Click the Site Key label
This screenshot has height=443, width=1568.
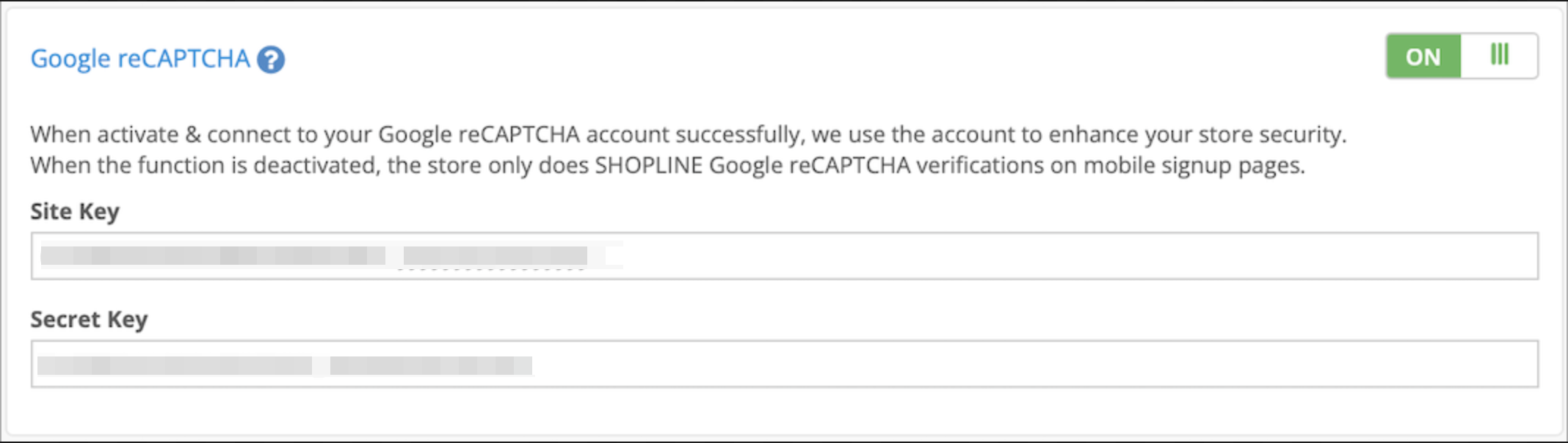pos(75,212)
